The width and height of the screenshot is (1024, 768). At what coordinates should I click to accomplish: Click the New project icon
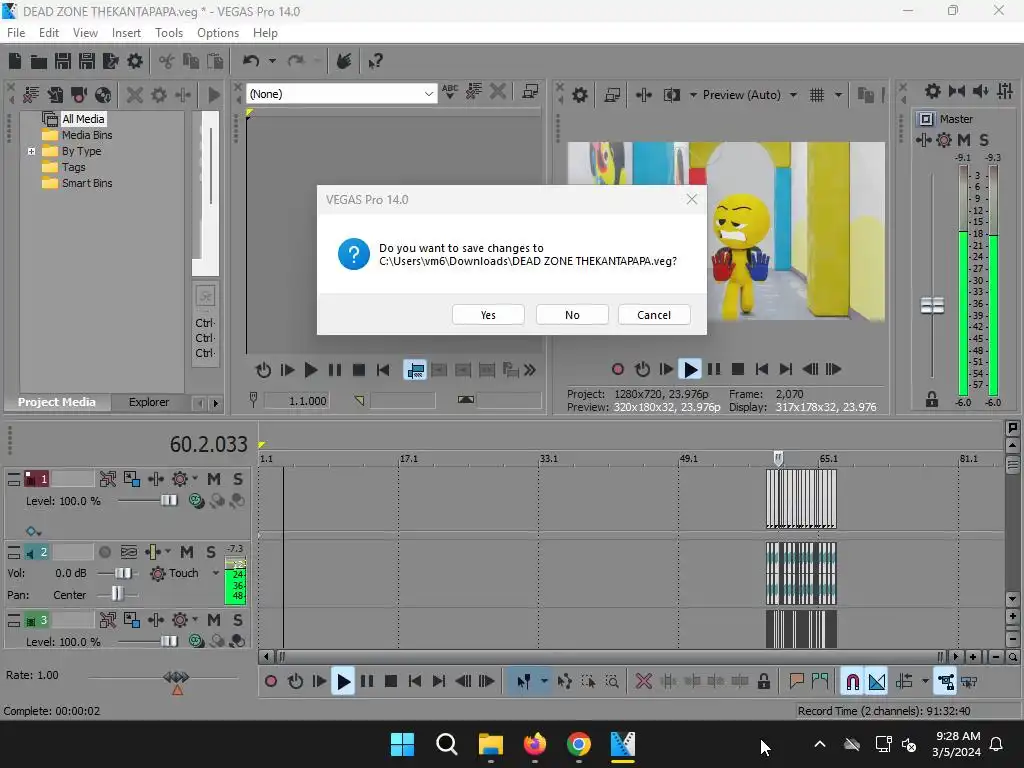[15, 61]
